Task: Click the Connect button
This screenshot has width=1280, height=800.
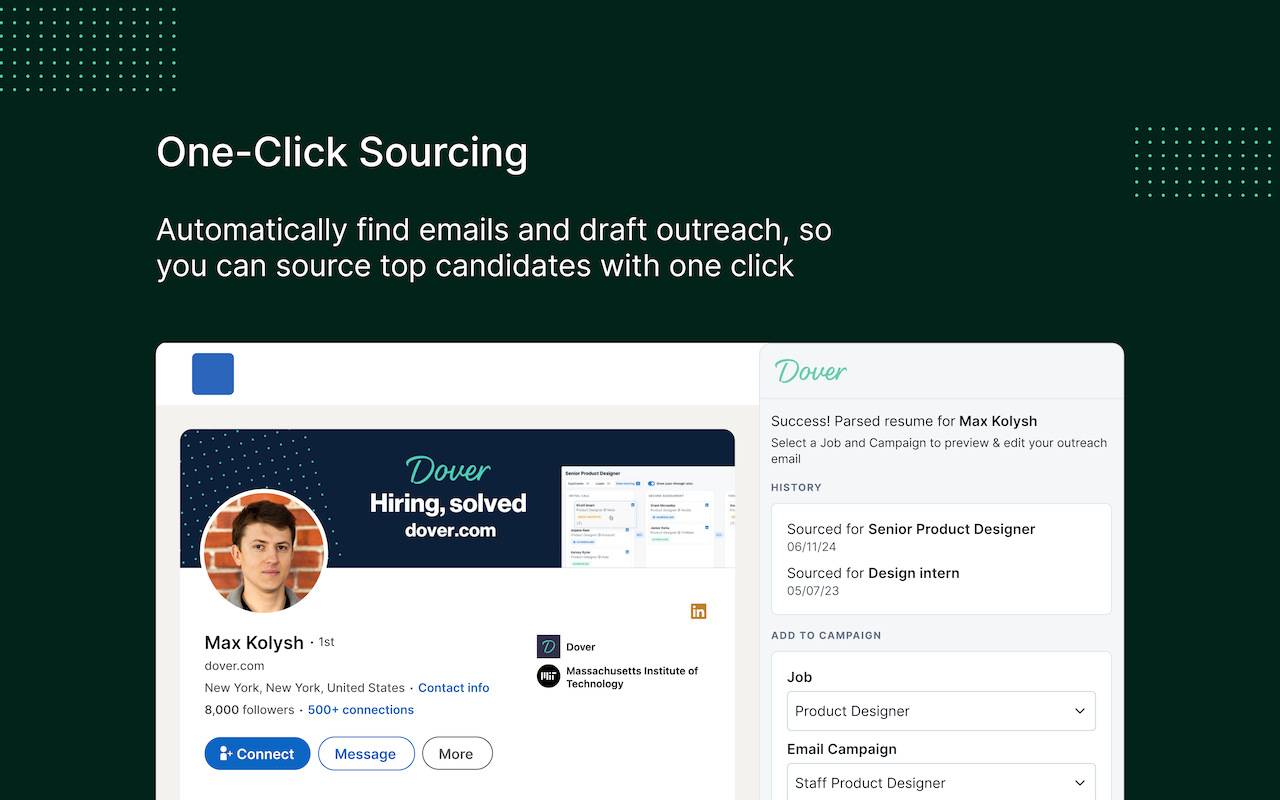Action: pyautogui.click(x=257, y=753)
